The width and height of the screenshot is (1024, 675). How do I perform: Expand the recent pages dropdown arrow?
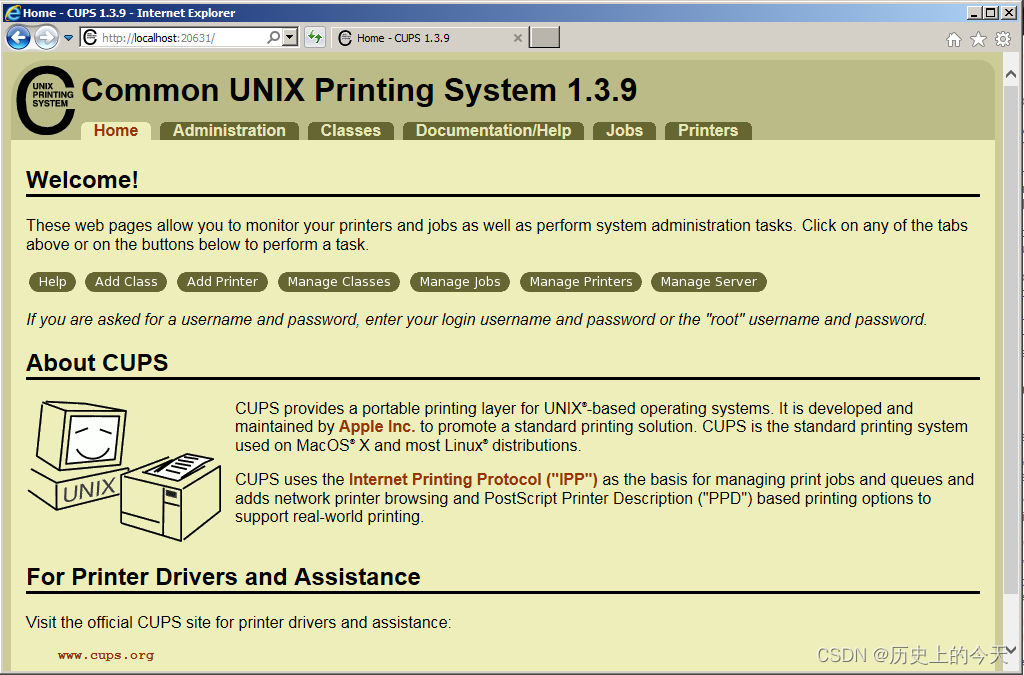68,38
